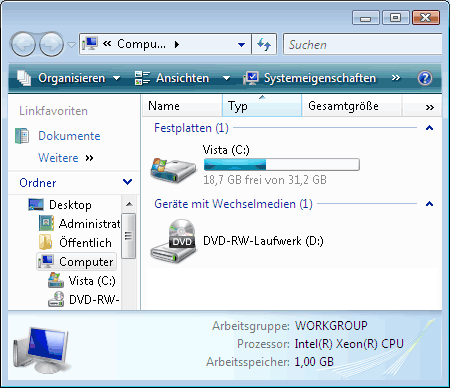Viewport: 450px width, 388px height.
Task: Click the Systemeigenschaften monitor icon
Action: (251, 78)
